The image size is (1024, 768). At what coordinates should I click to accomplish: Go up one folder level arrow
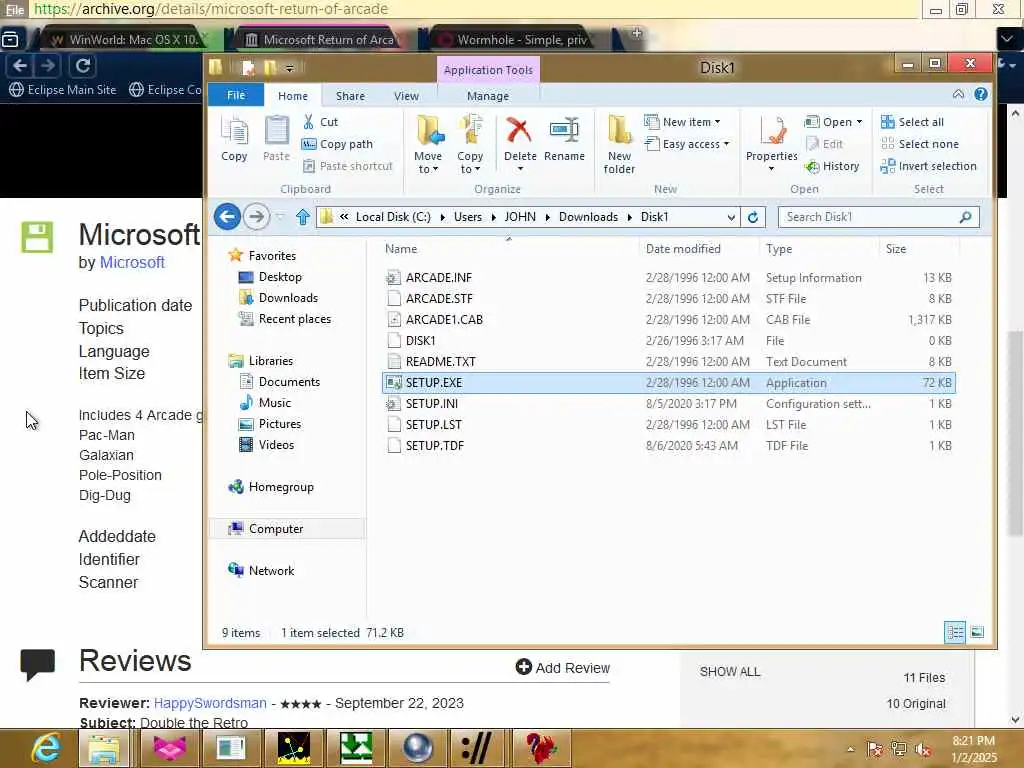coord(302,217)
